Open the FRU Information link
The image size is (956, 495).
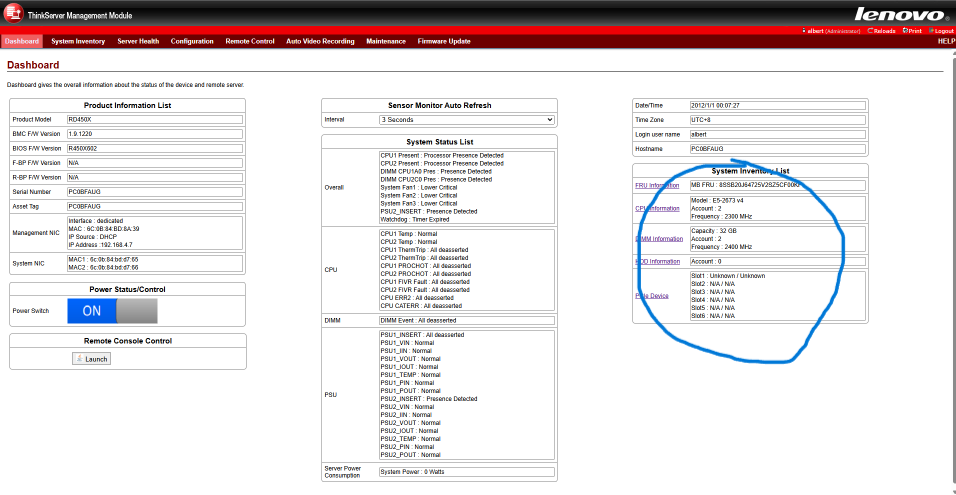click(x=657, y=186)
